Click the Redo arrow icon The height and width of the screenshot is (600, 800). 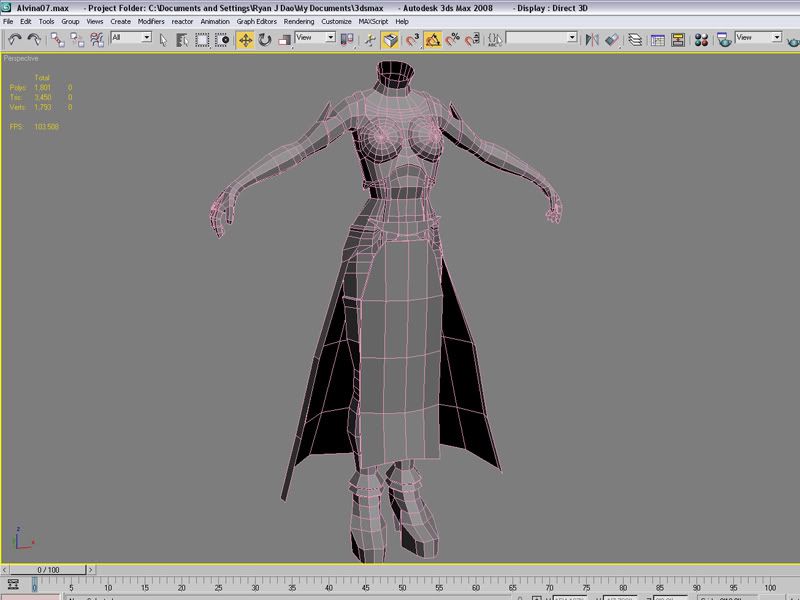34,39
